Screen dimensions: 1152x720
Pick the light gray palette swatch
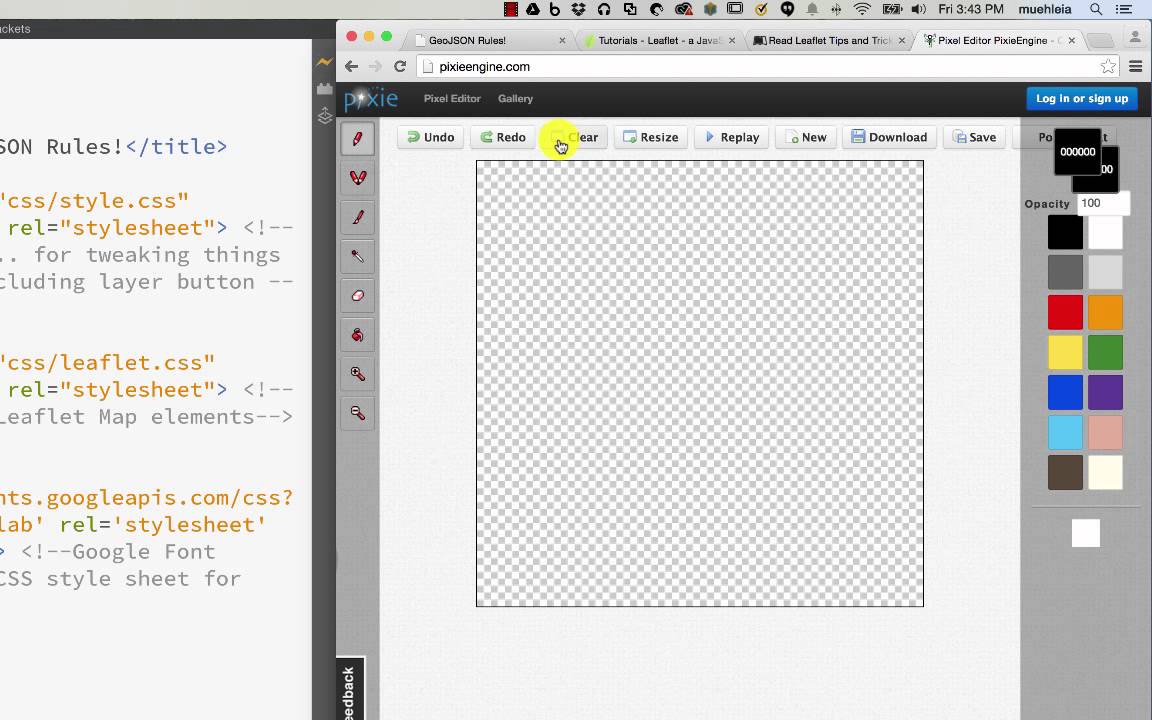click(1105, 272)
